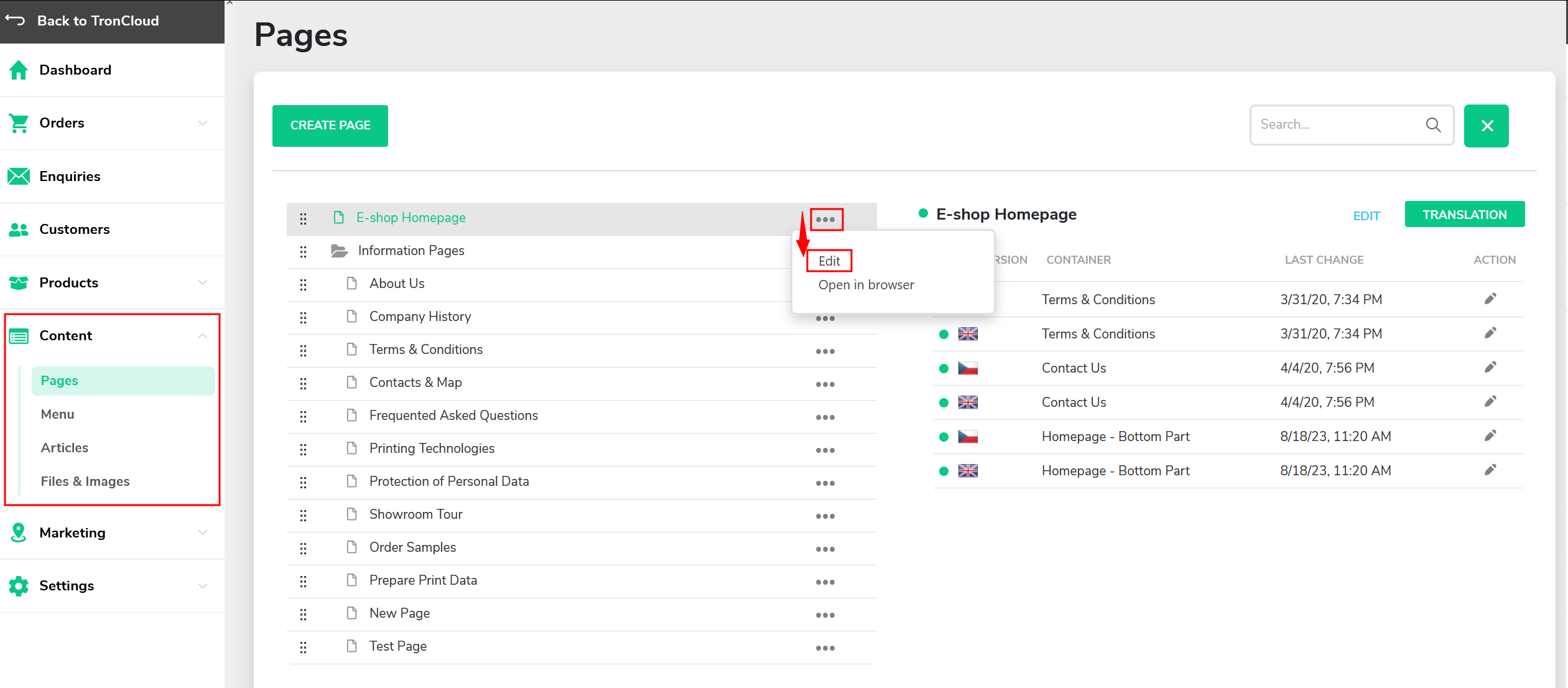1568x688 pixels.
Task: Open three-dots menu for Terms & Conditions page
Action: (825, 351)
